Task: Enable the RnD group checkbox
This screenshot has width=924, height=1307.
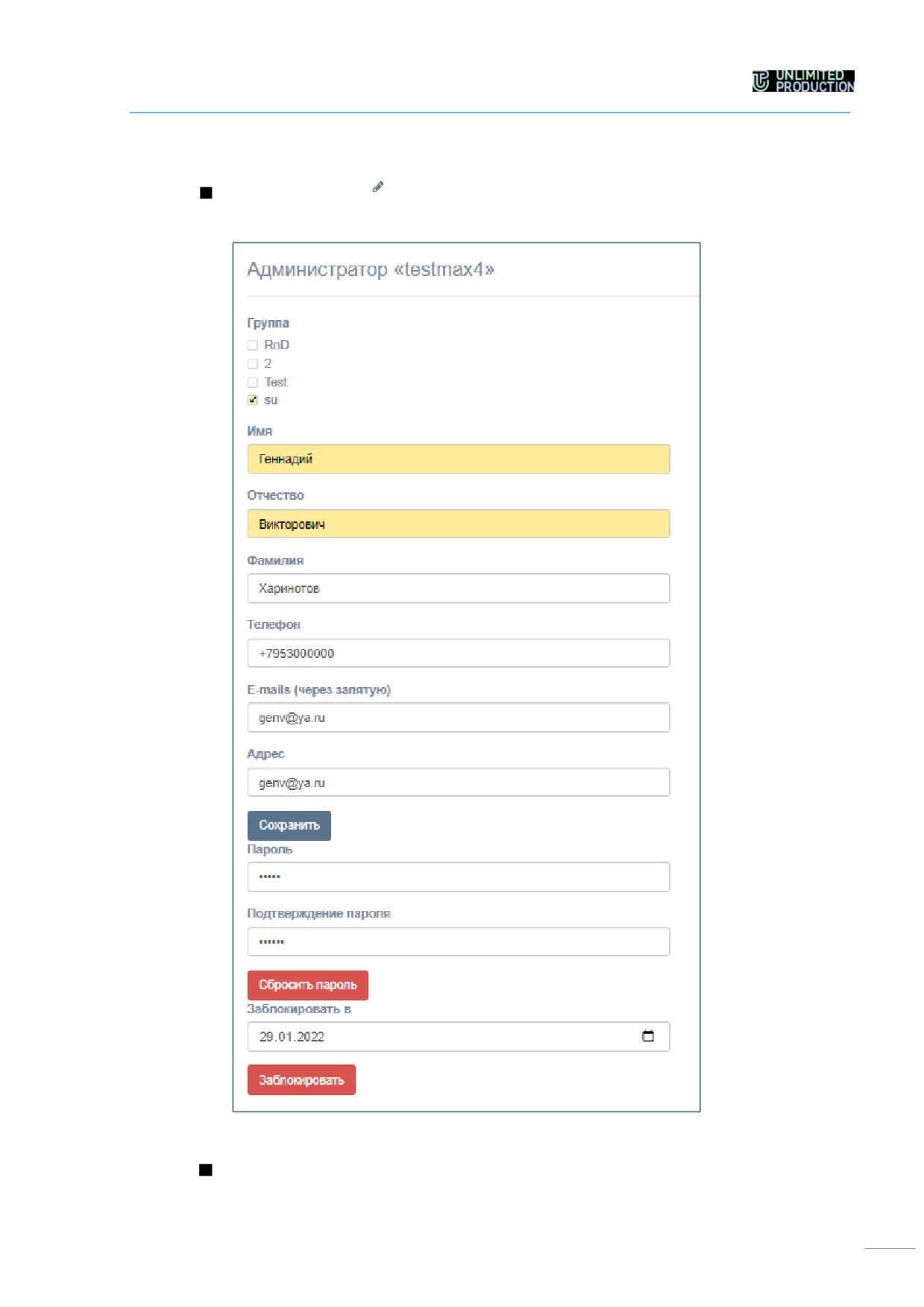Action: coord(253,345)
